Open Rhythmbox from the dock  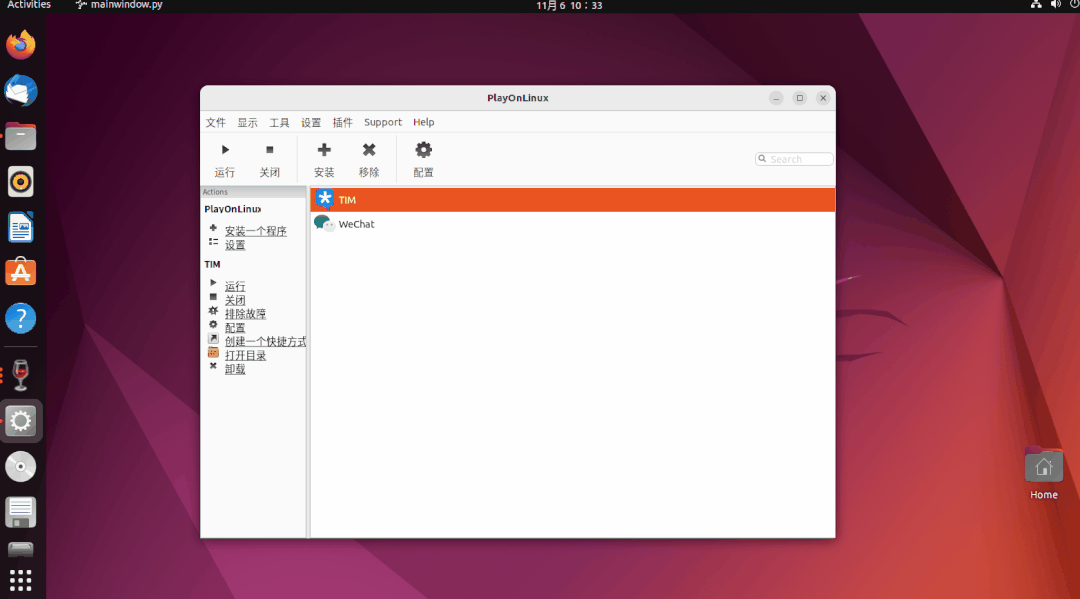[x=21, y=182]
